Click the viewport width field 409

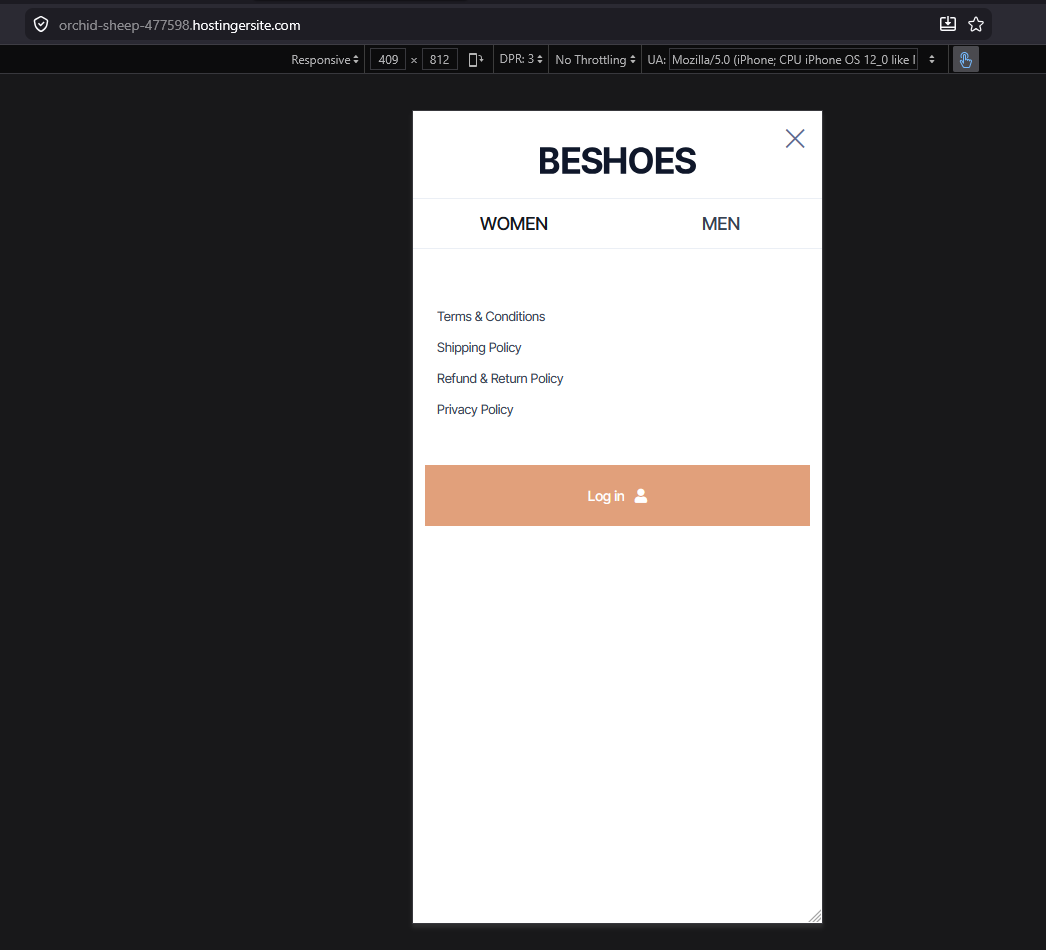coord(388,60)
